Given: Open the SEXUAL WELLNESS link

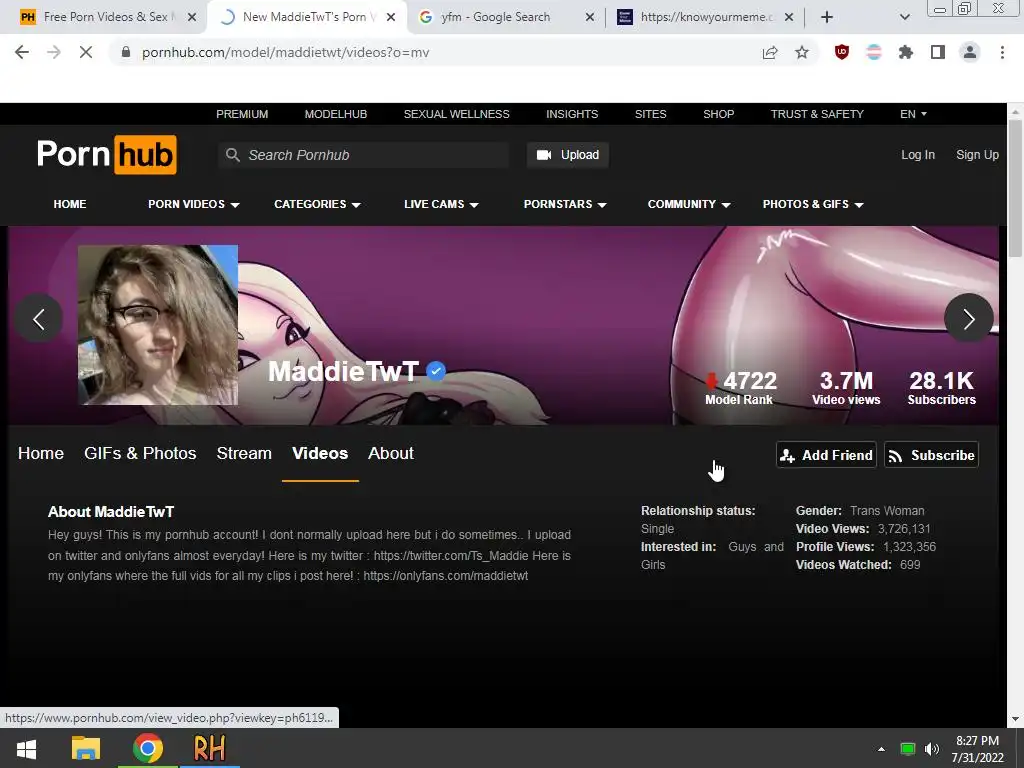Looking at the screenshot, I should (x=456, y=114).
